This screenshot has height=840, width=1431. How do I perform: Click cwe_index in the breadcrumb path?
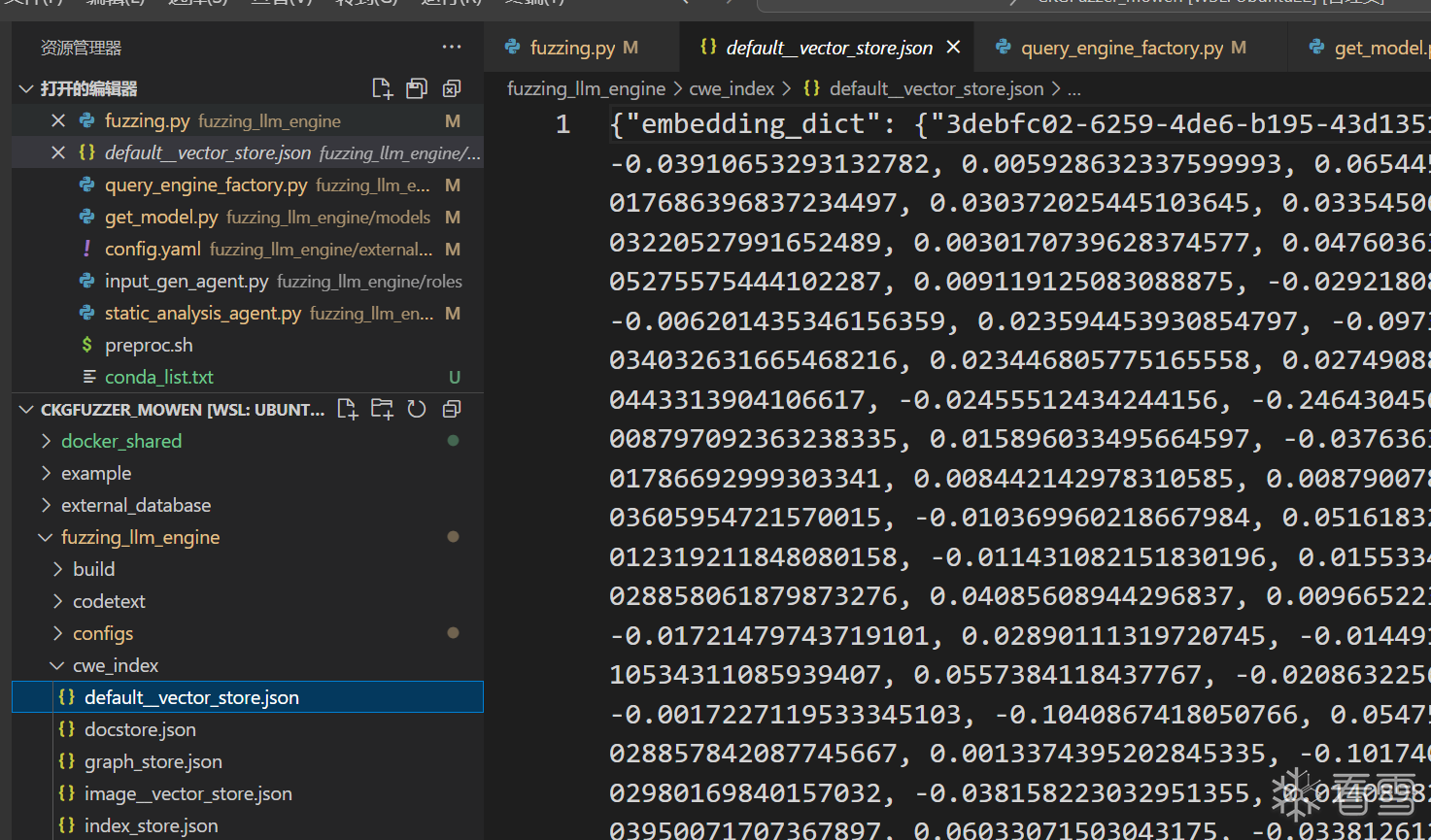pyautogui.click(x=731, y=88)
